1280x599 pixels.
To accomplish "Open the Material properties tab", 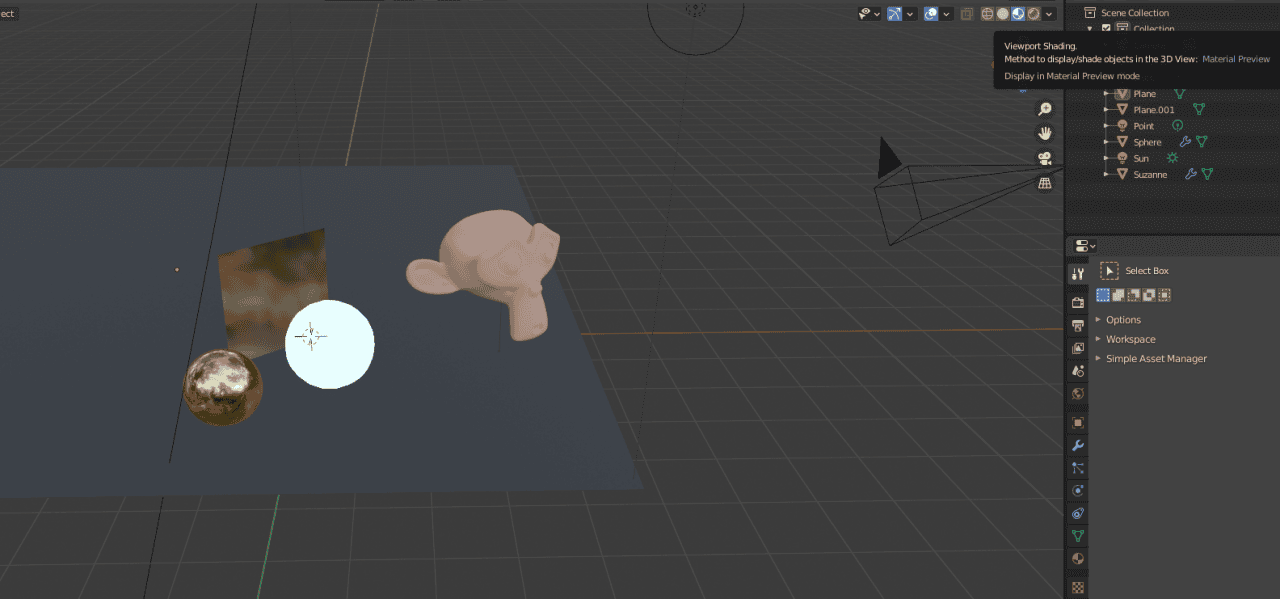I will pos(1077,558).
